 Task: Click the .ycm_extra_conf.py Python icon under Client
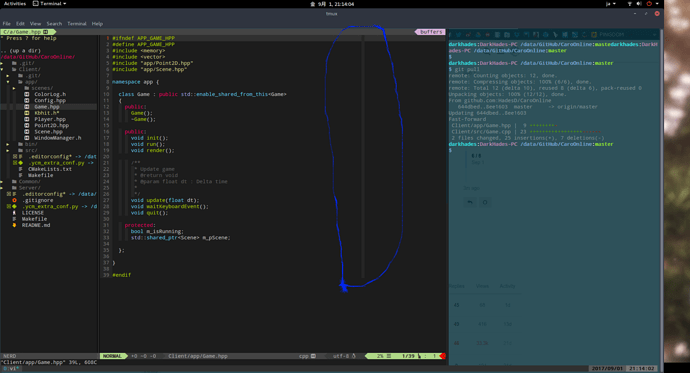pos(21,163)
